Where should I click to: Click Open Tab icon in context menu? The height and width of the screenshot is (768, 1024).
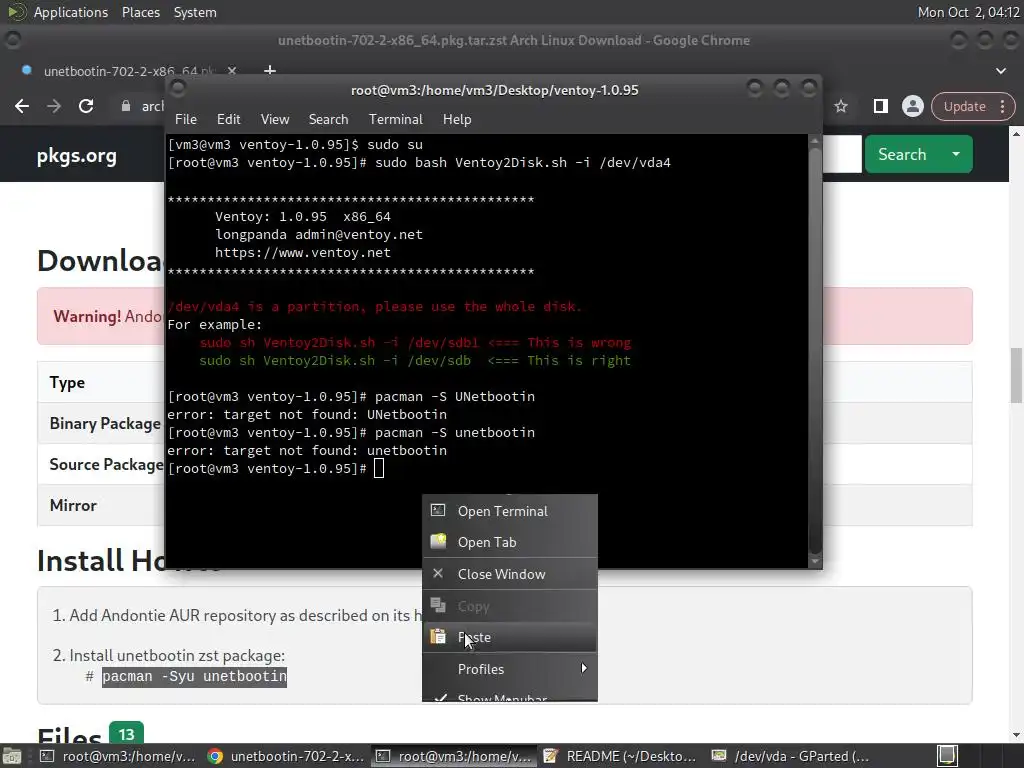[x=438, y=541]
